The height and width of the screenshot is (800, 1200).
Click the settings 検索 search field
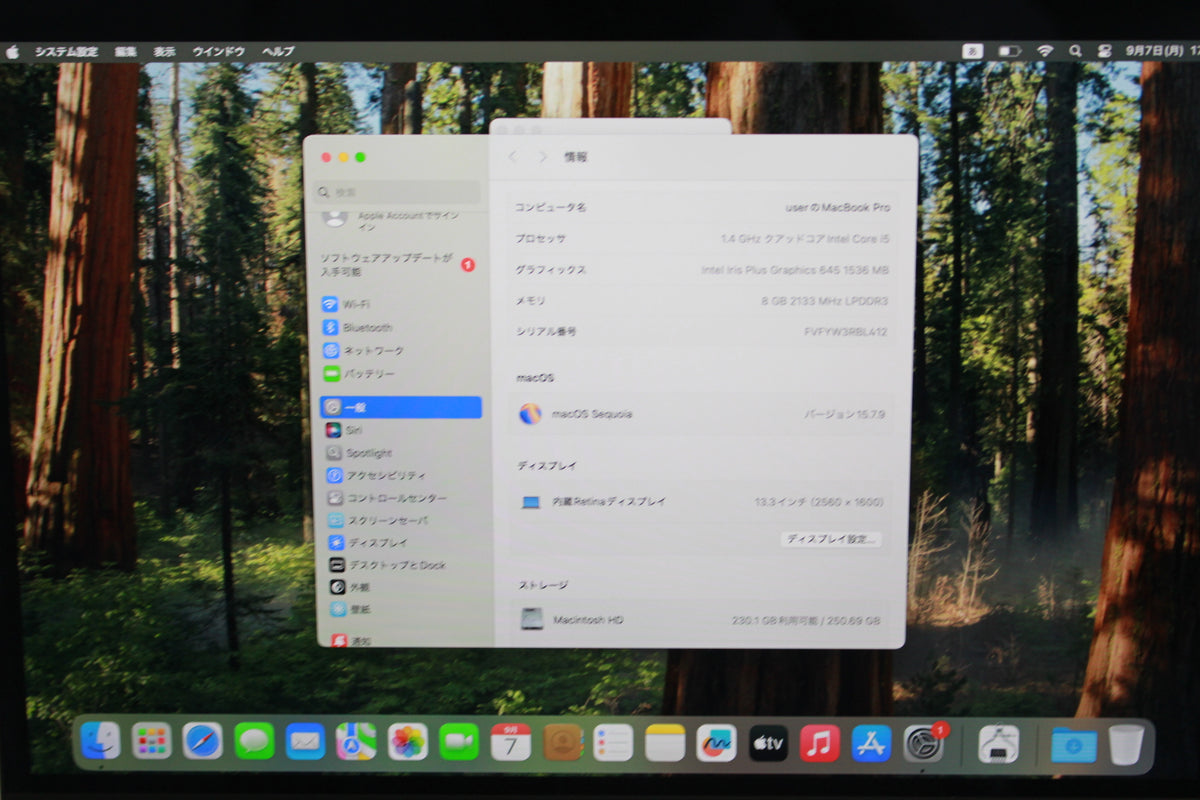point(398,192)
